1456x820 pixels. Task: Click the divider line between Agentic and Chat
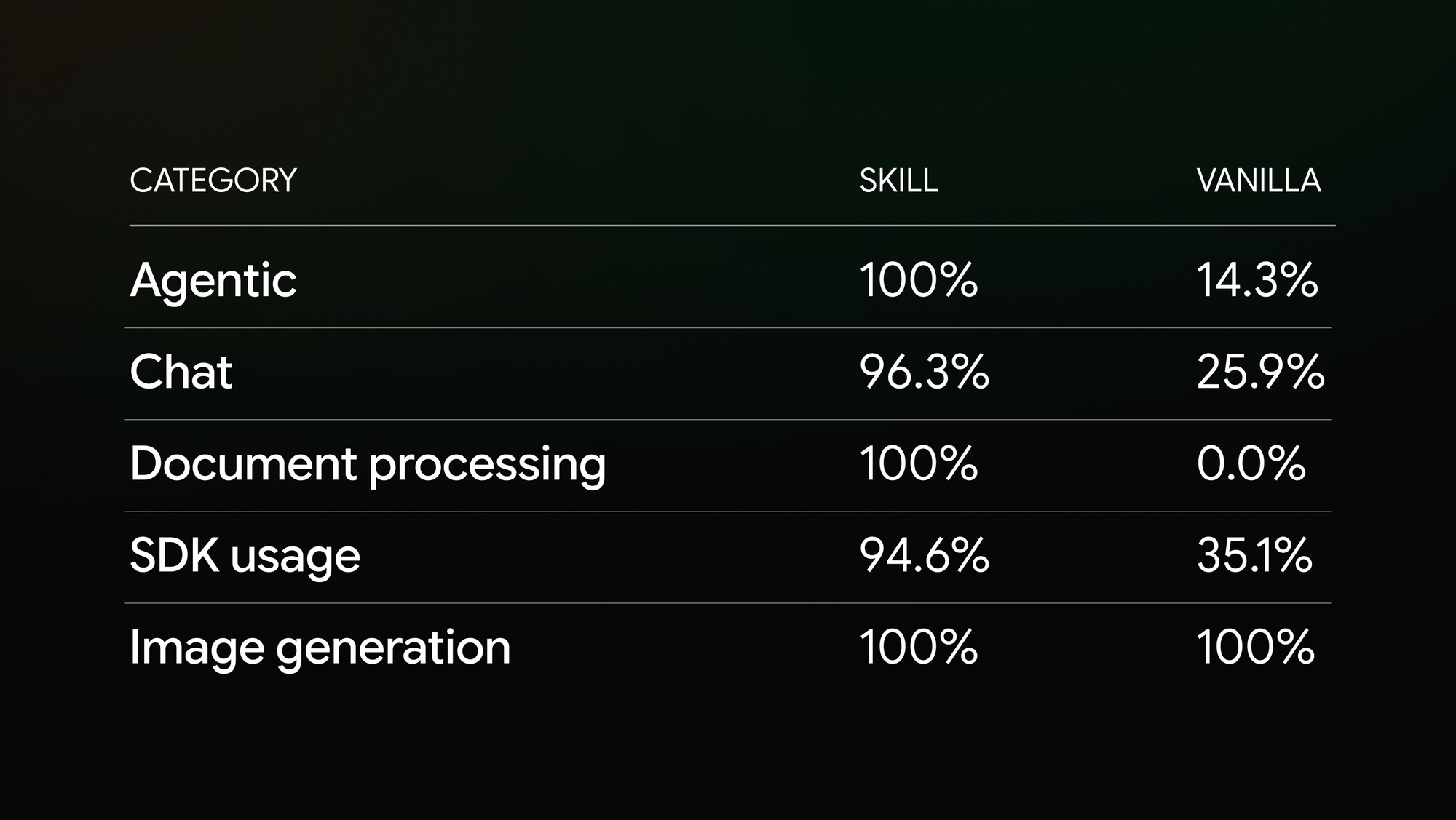point(728,328)
